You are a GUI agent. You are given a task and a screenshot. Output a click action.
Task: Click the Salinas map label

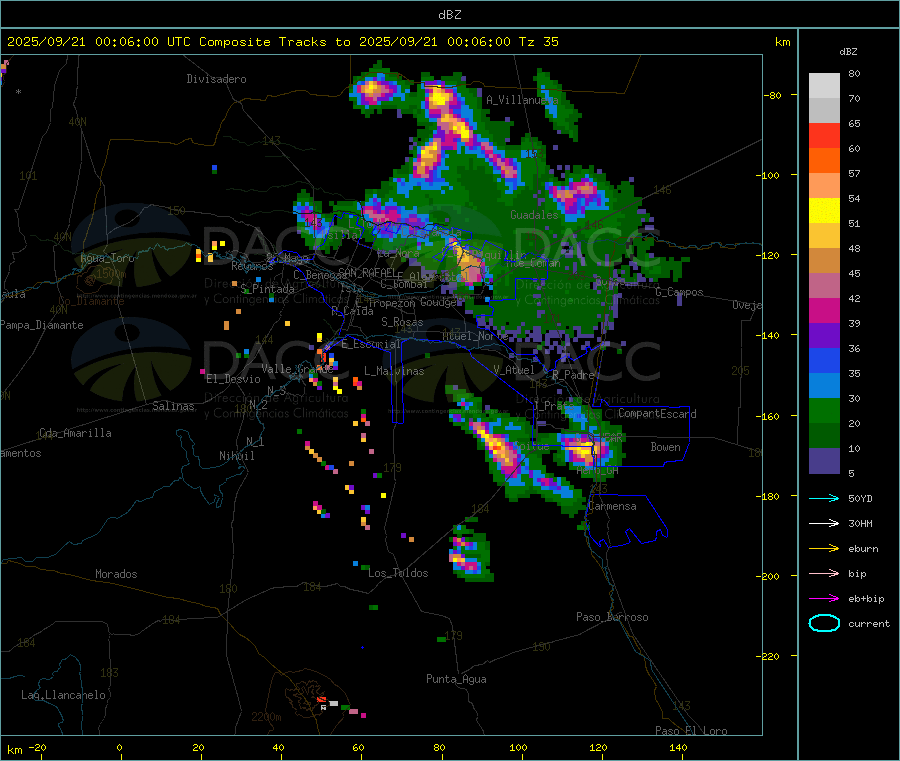pos(173,406)
